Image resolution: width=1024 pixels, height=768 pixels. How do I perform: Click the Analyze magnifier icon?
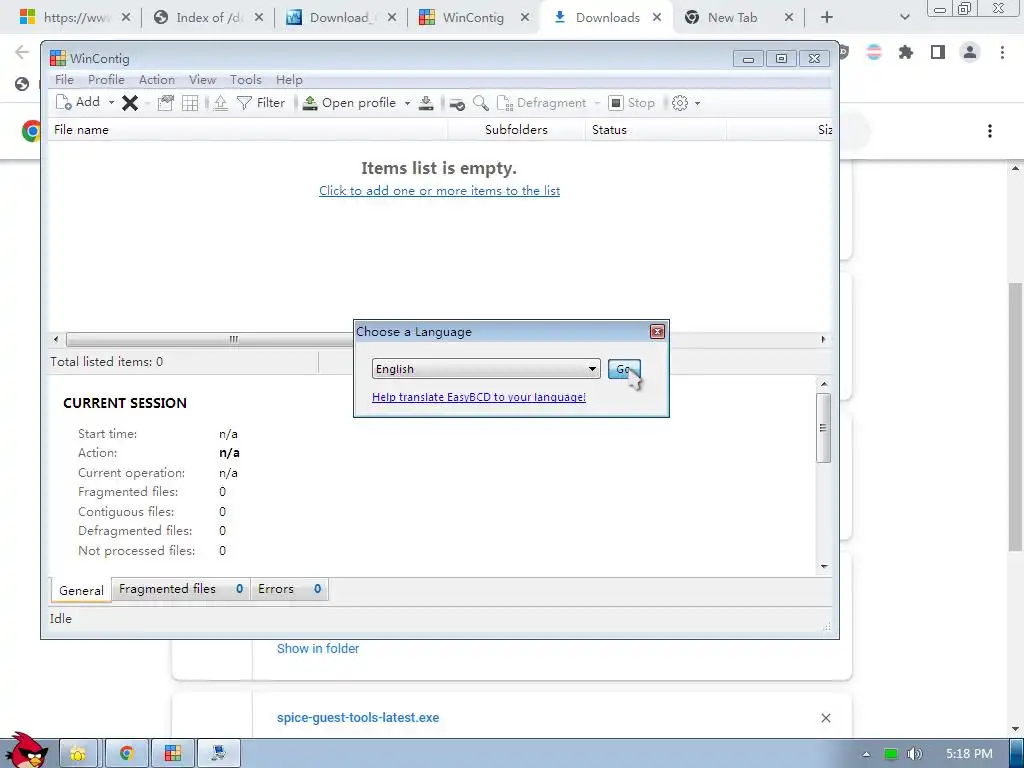point(481,103)
